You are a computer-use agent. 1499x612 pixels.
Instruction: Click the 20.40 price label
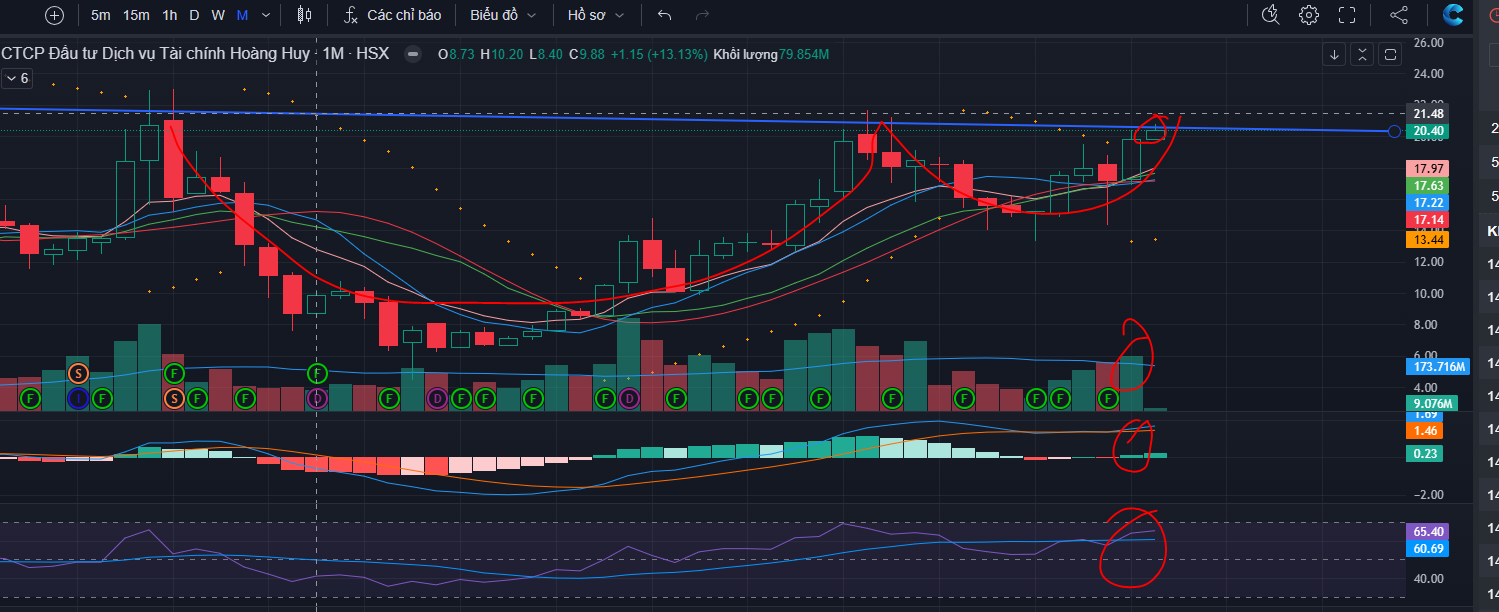[1427, 131]
